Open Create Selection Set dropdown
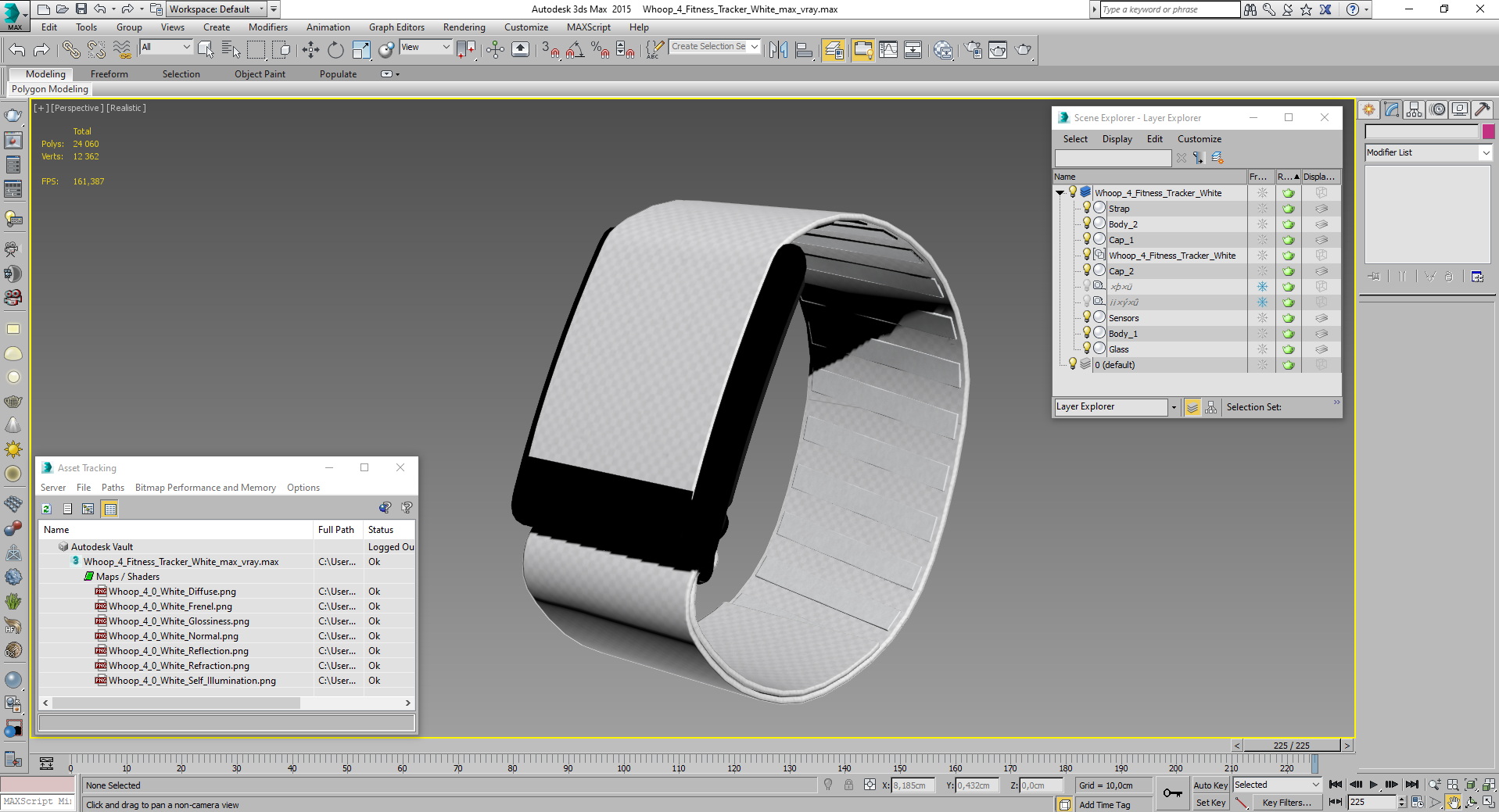1499x812 pixels. pos(715,47)
